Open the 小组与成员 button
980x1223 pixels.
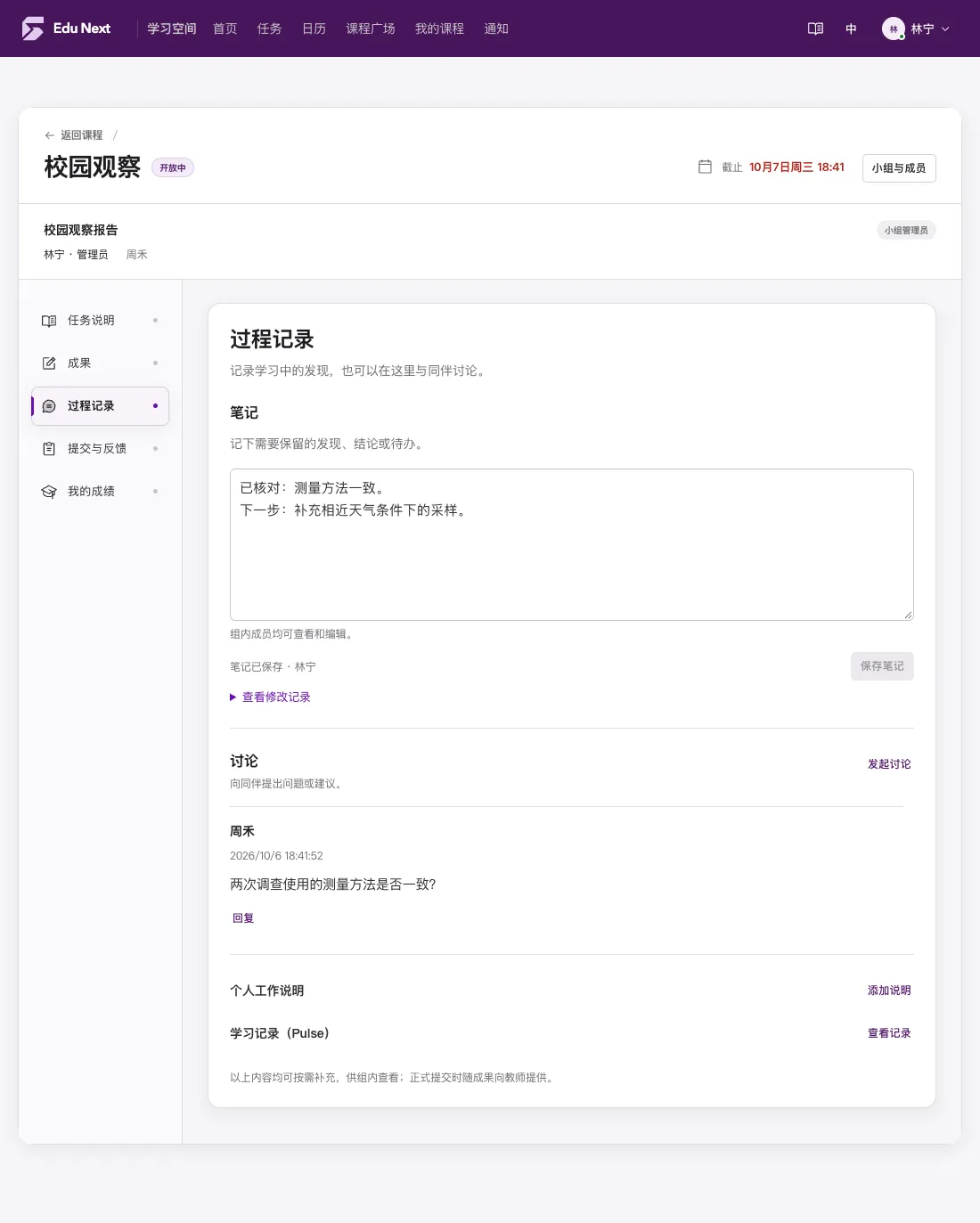pyautogui.click(x=899, y=168)
